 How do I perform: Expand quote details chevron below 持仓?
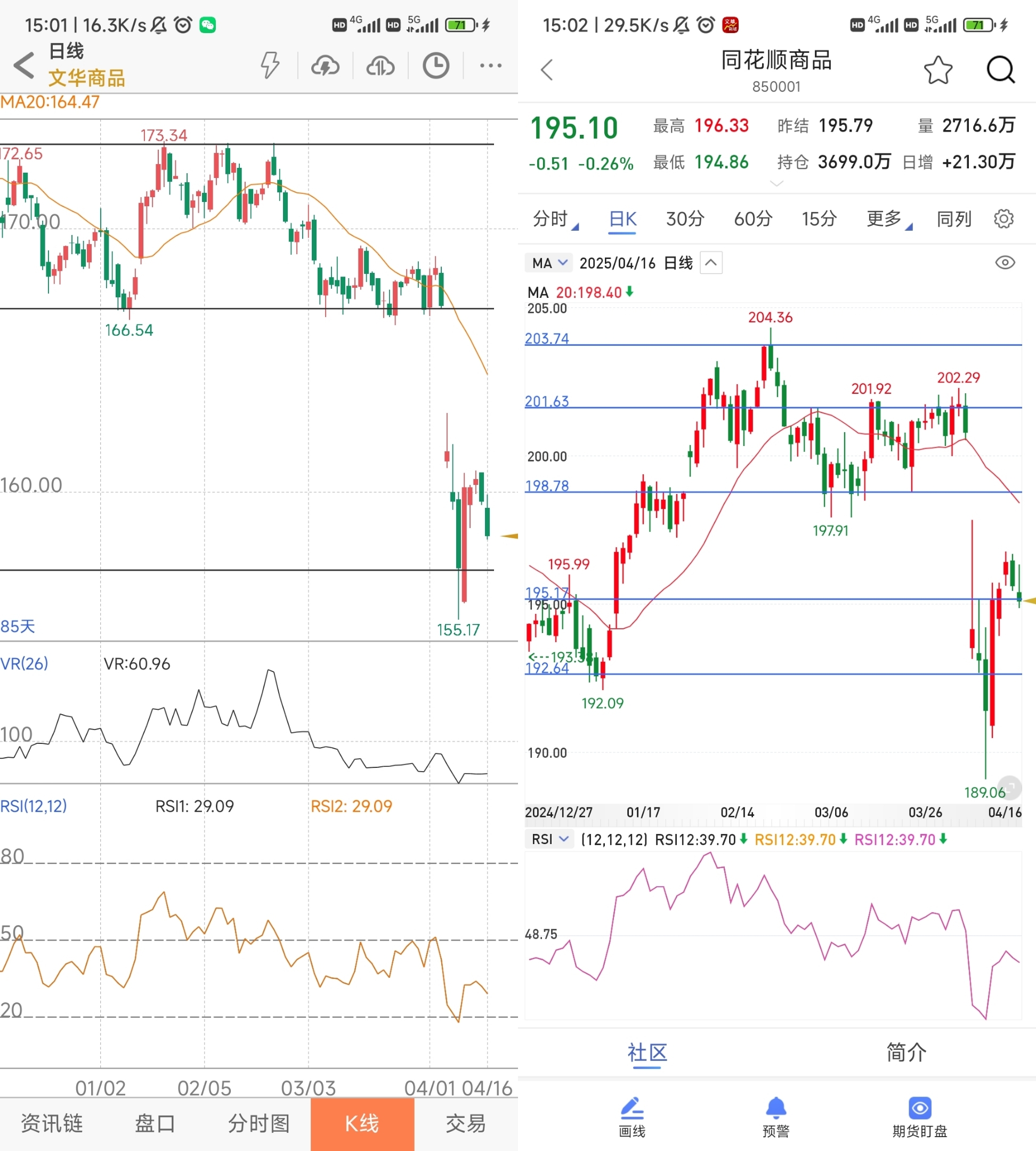click(x=776, y=183)
